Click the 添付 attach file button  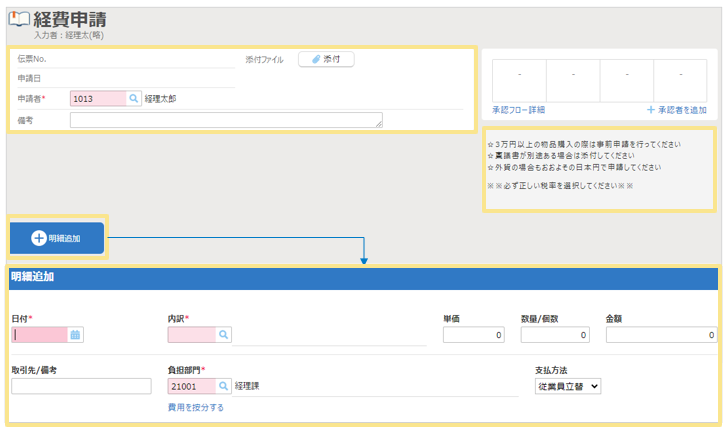[326, 60]
